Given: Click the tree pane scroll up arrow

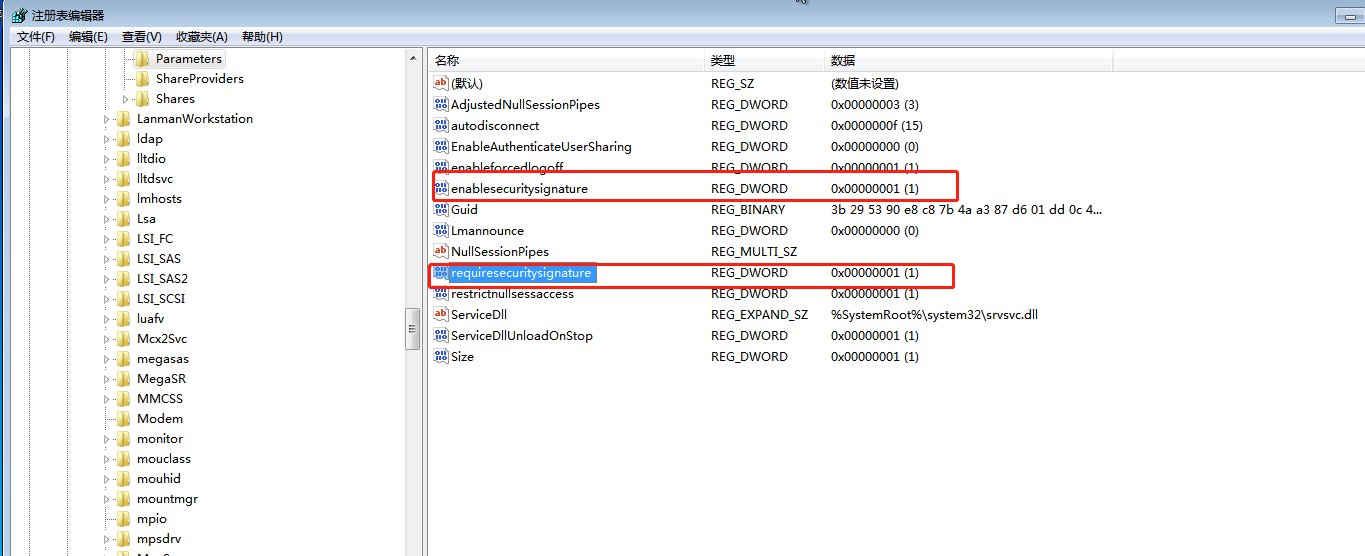Looking at the screenshot, I should point(413,58).
